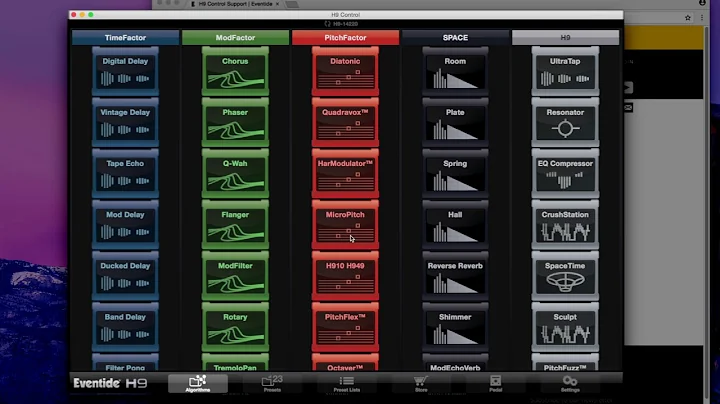The width and height of the screenshot is (720, 404).
Task: Click the H9 column header
Action: (x=565, y=38)
